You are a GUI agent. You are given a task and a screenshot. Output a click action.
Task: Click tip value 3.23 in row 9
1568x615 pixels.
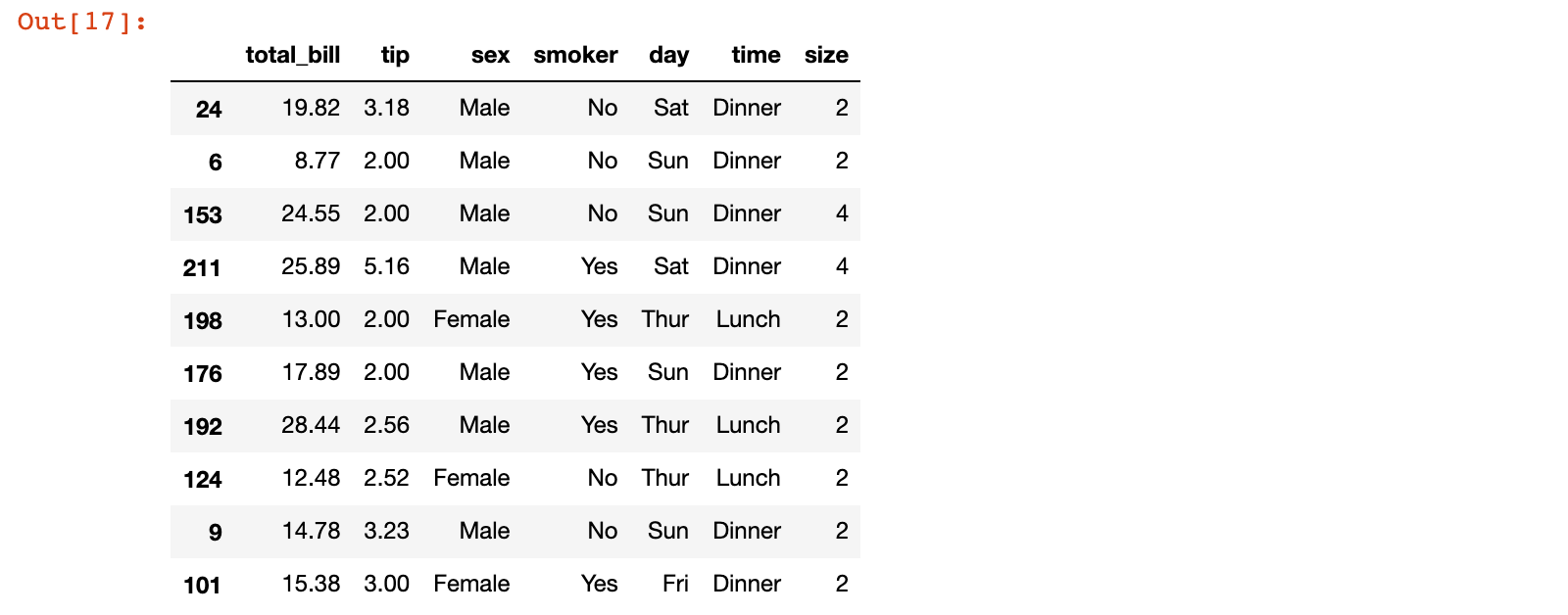pos(386,531)
